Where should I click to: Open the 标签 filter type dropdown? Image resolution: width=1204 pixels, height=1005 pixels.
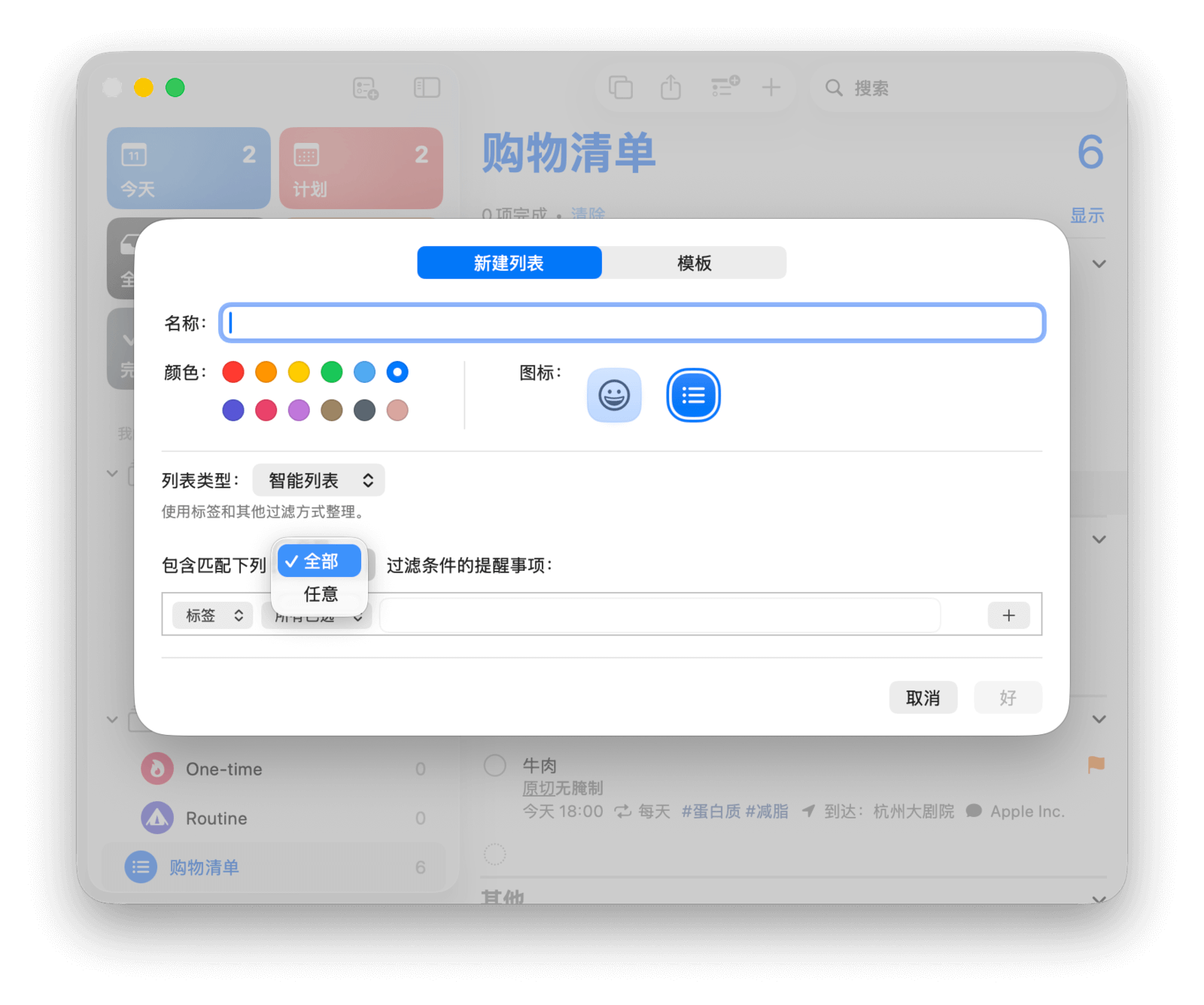pyautogui.click(x=214, y=615)
